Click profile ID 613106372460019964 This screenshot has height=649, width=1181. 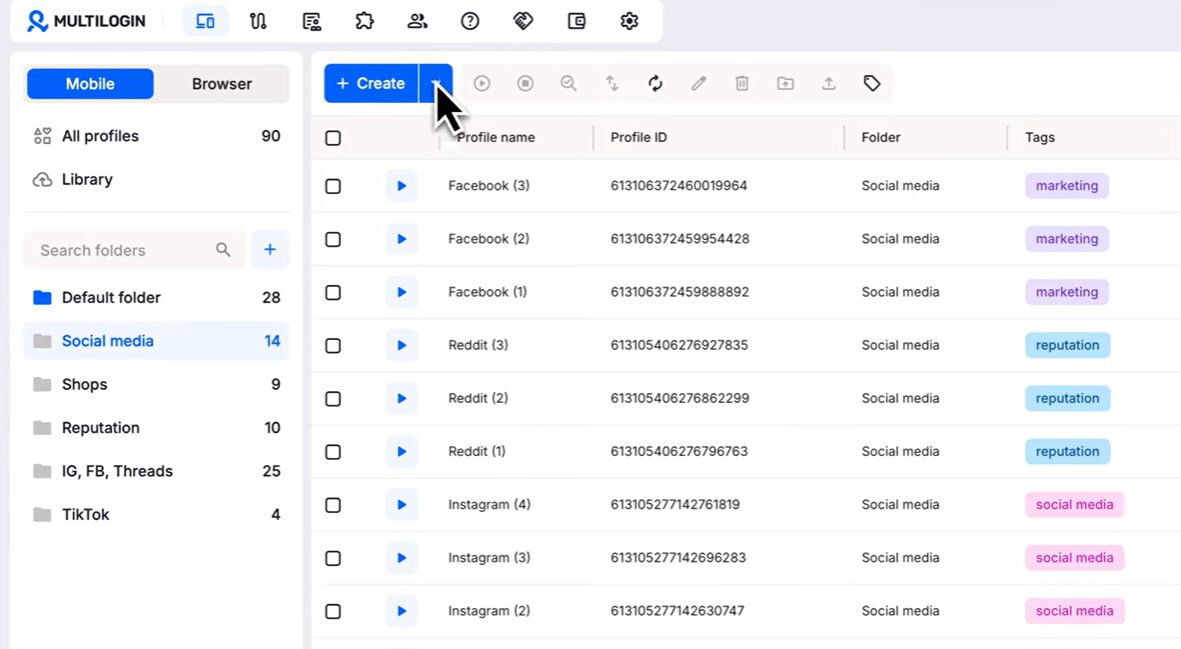(x=679, y=186)
